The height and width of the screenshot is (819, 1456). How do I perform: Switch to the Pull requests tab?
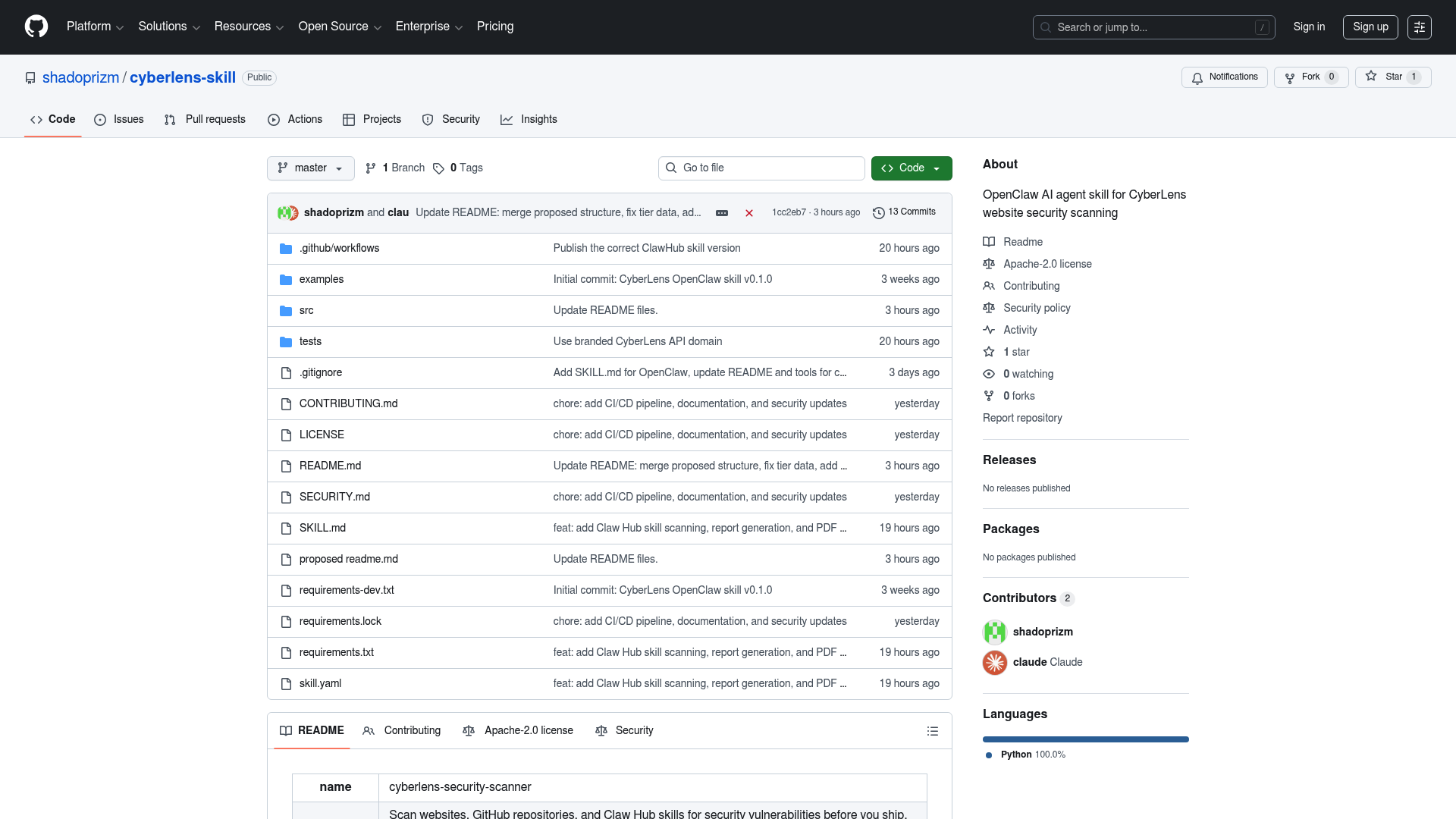coord(205,120)
